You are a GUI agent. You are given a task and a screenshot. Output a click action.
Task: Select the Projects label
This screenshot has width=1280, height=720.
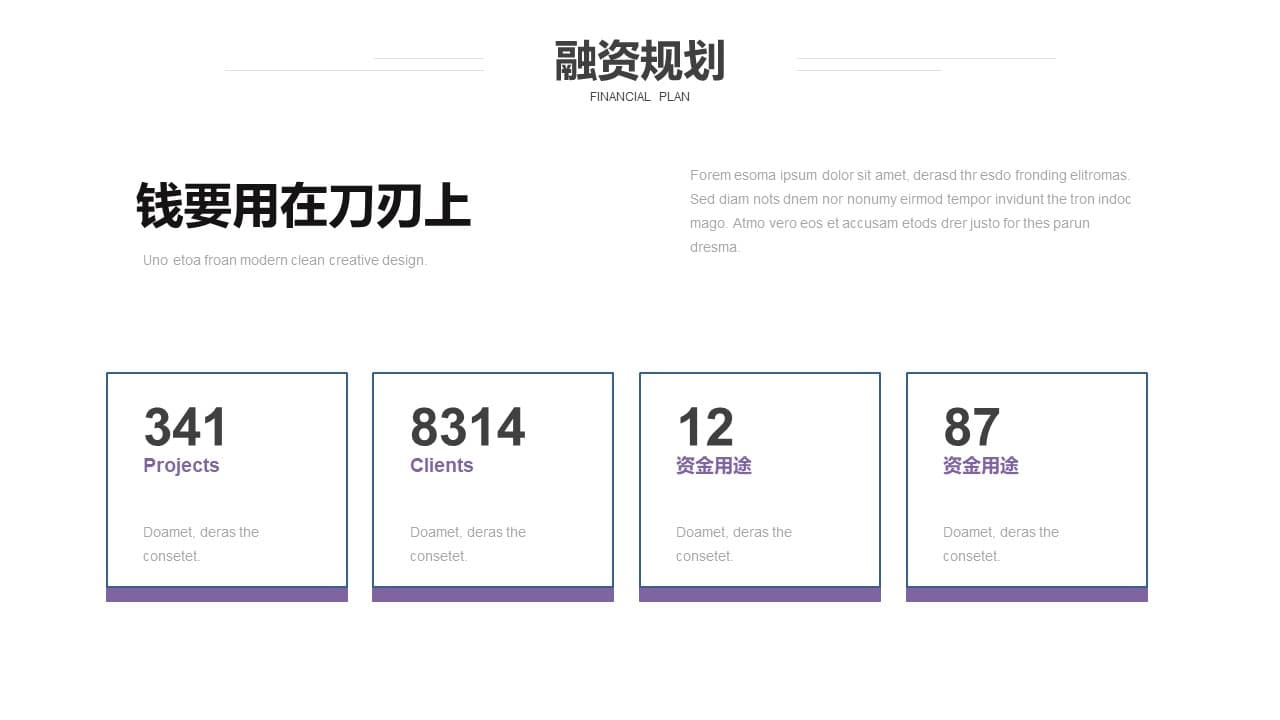(x=181, y=465)
